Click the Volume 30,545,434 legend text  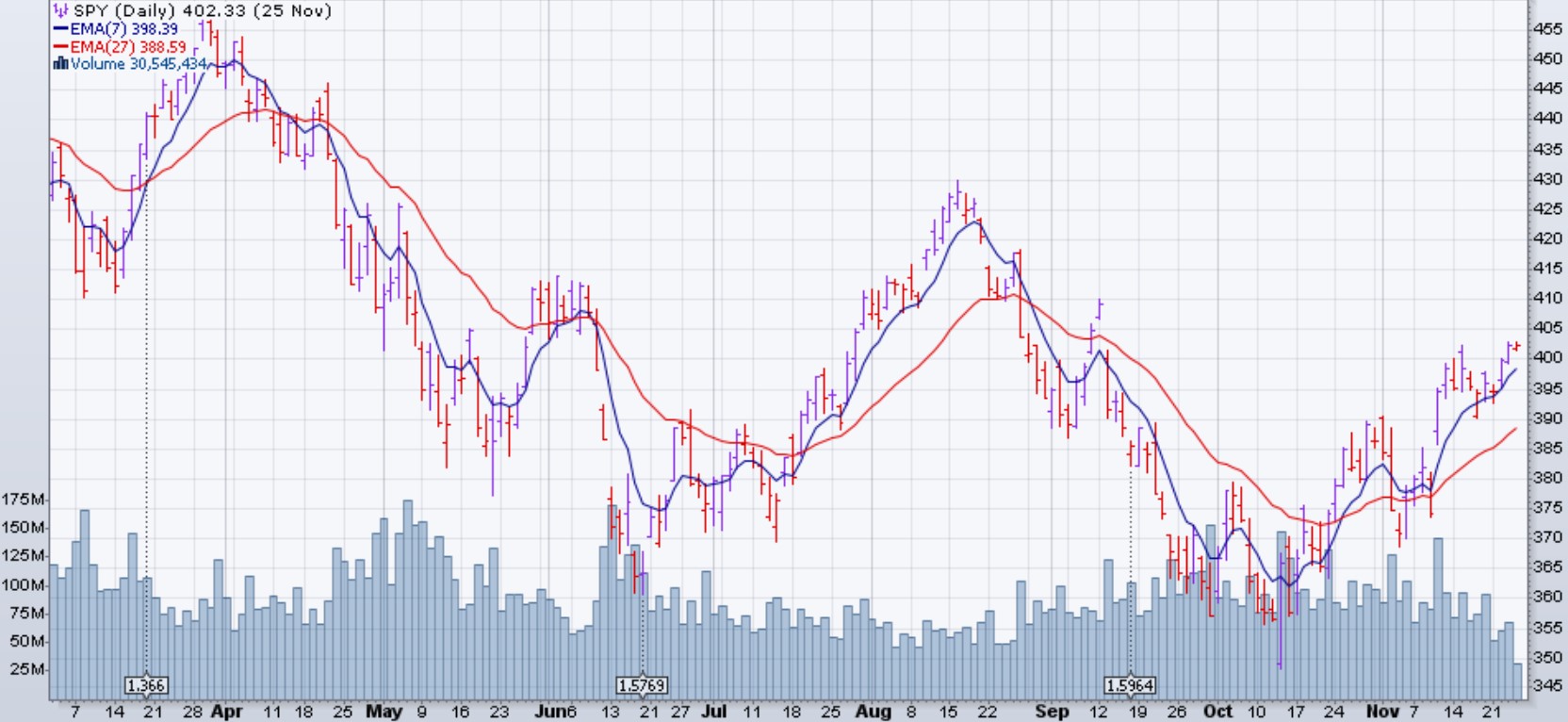139,64
